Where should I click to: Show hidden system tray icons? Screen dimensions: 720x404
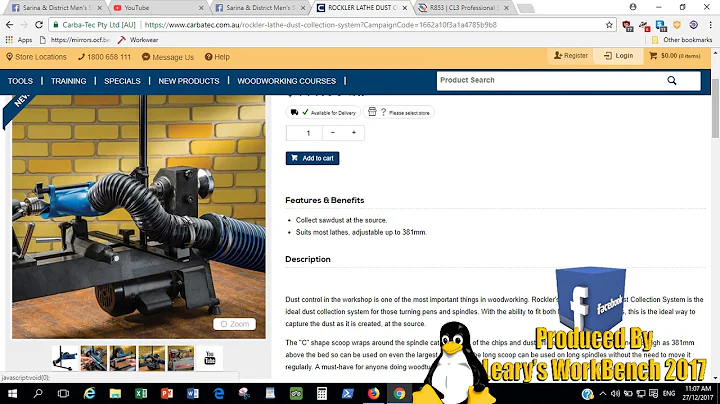[x=603, y=393]
